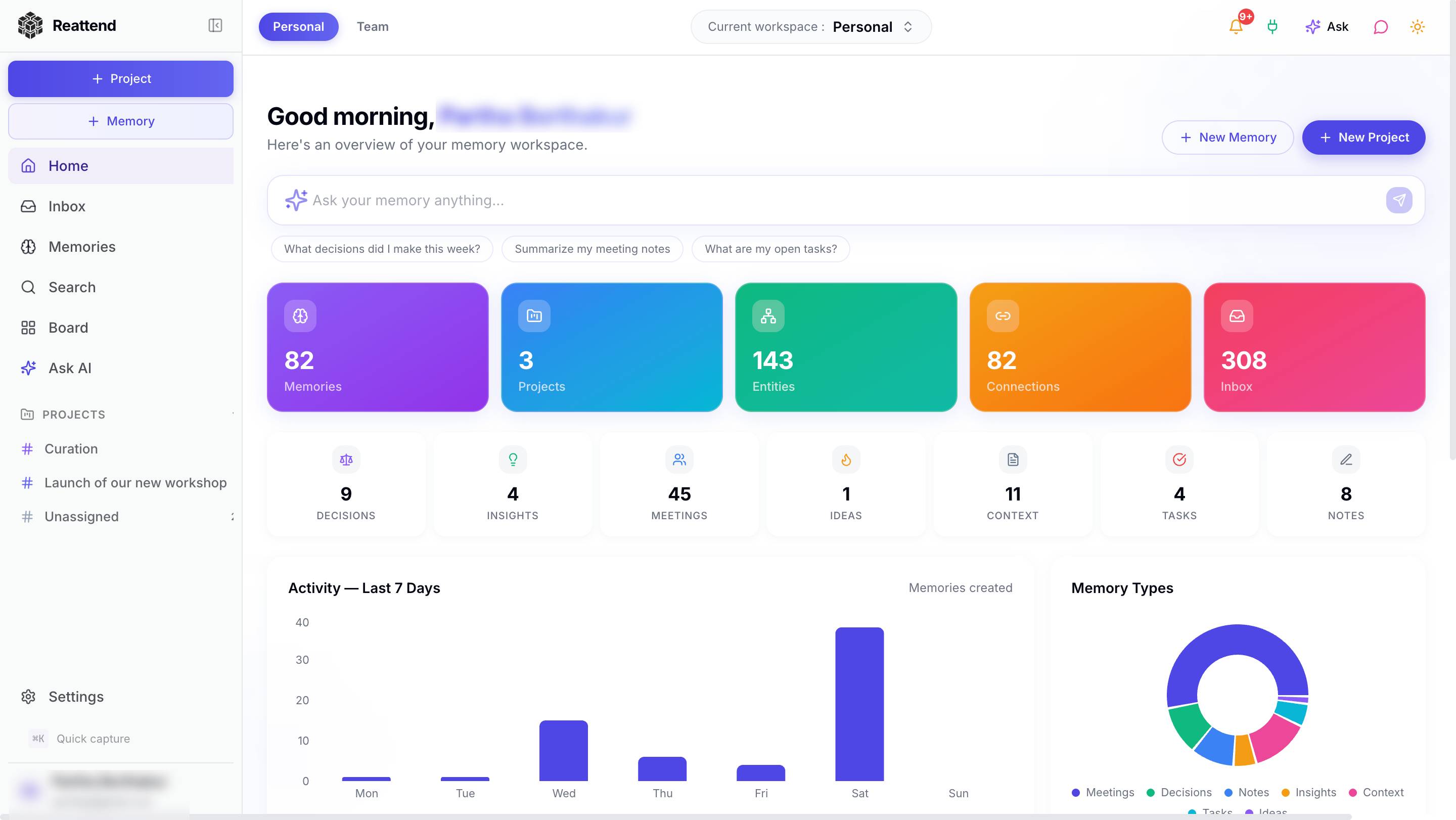1456x820 pixels.
Task: Open Search from the sidebar
Action: coord(71,287)
